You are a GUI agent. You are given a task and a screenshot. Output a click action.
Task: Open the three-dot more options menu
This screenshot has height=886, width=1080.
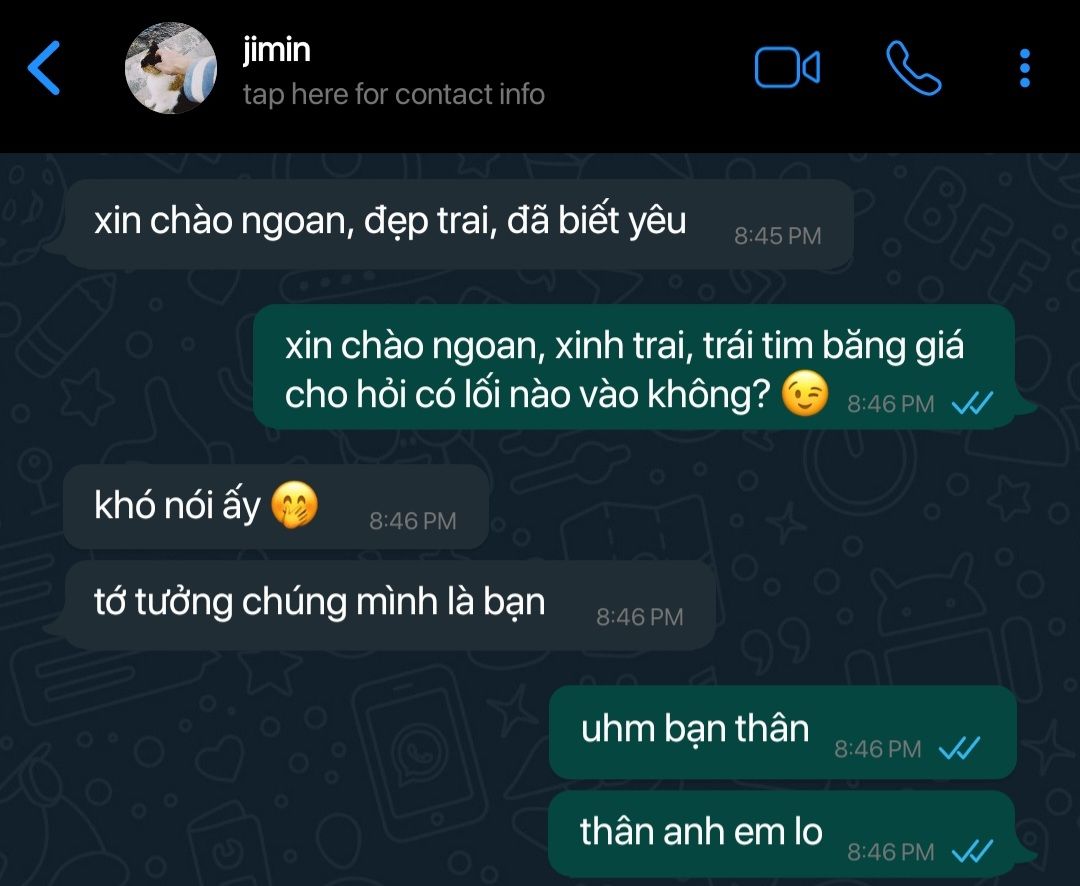(1024, 68)
